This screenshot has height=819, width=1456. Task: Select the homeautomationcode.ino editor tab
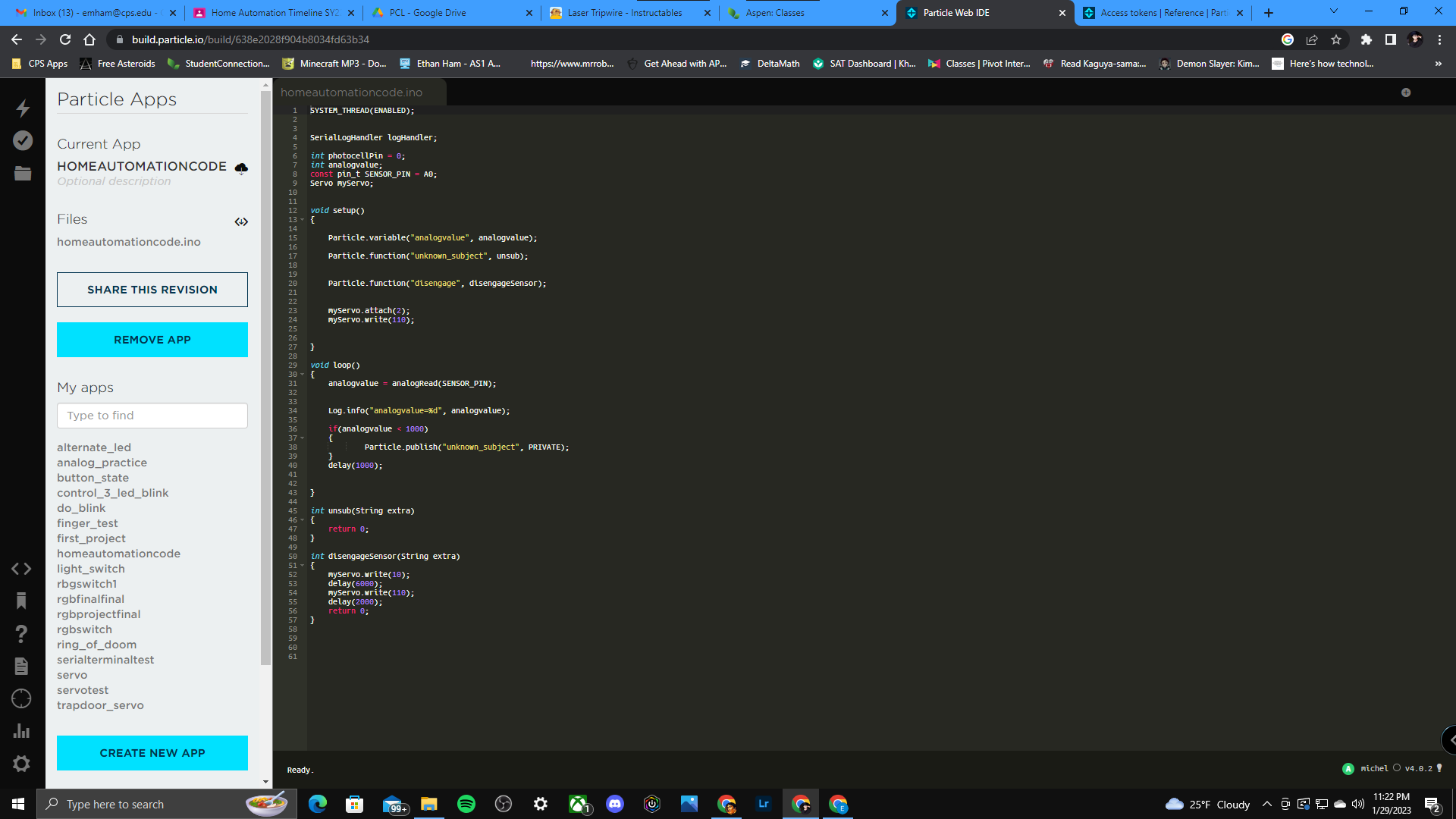pos(352,92)
